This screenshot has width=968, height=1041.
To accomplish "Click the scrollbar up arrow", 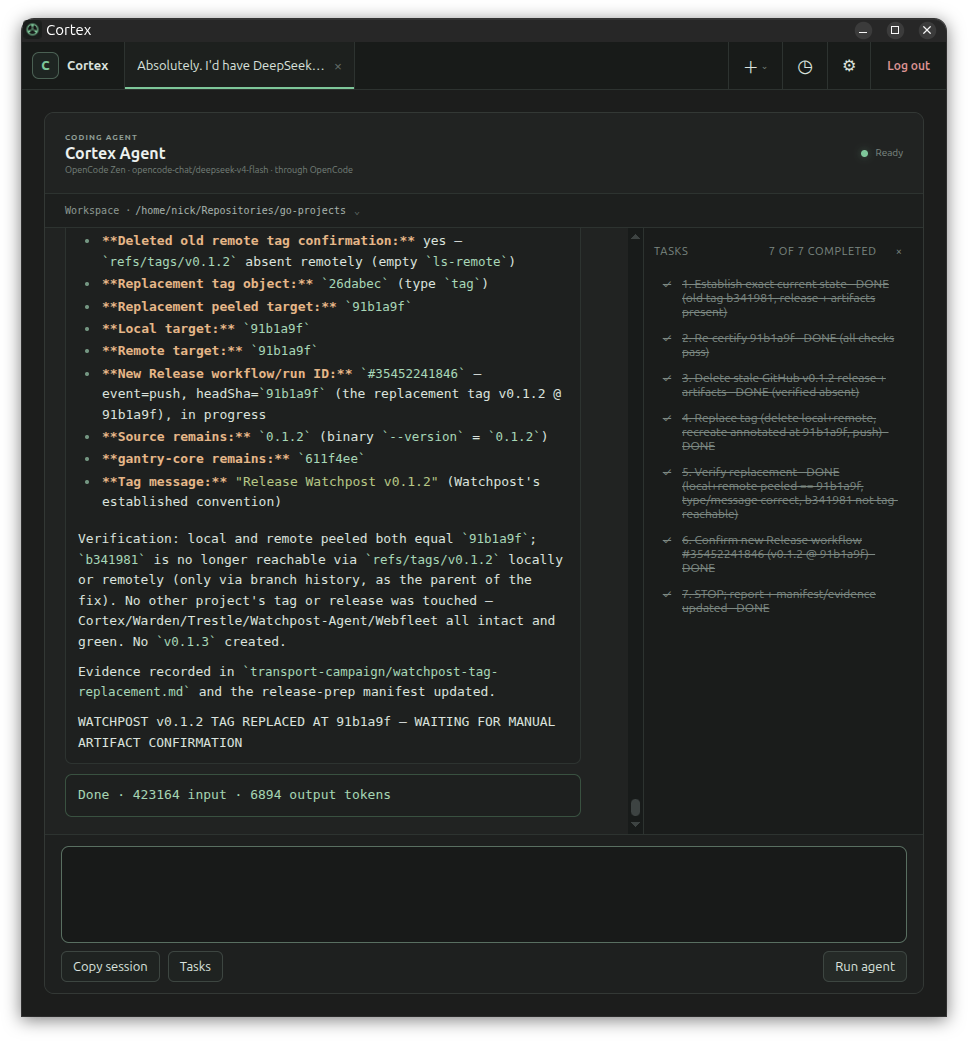I will click(635, 236).
